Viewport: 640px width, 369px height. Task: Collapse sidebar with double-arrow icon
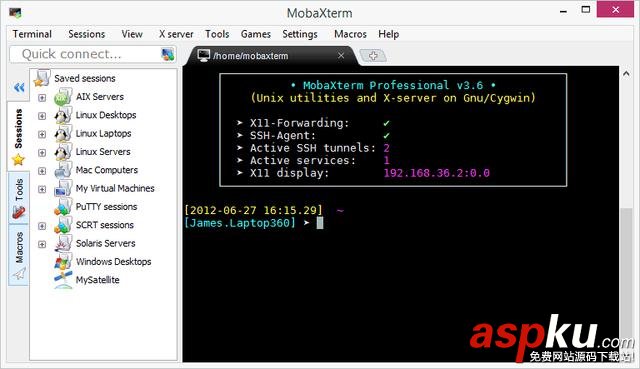click(19, 87)
